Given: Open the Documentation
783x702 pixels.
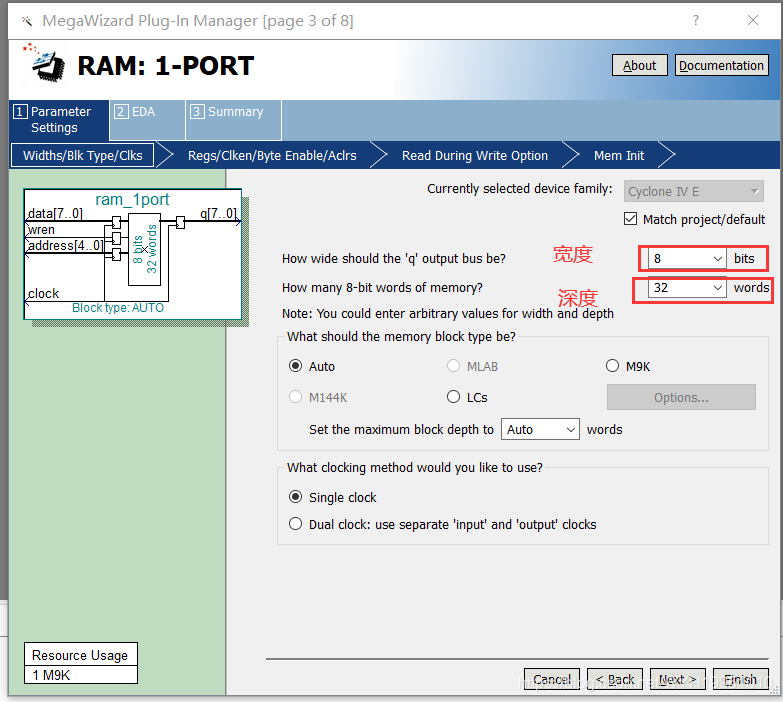Looking at the screenshot, I should point(721,65).
